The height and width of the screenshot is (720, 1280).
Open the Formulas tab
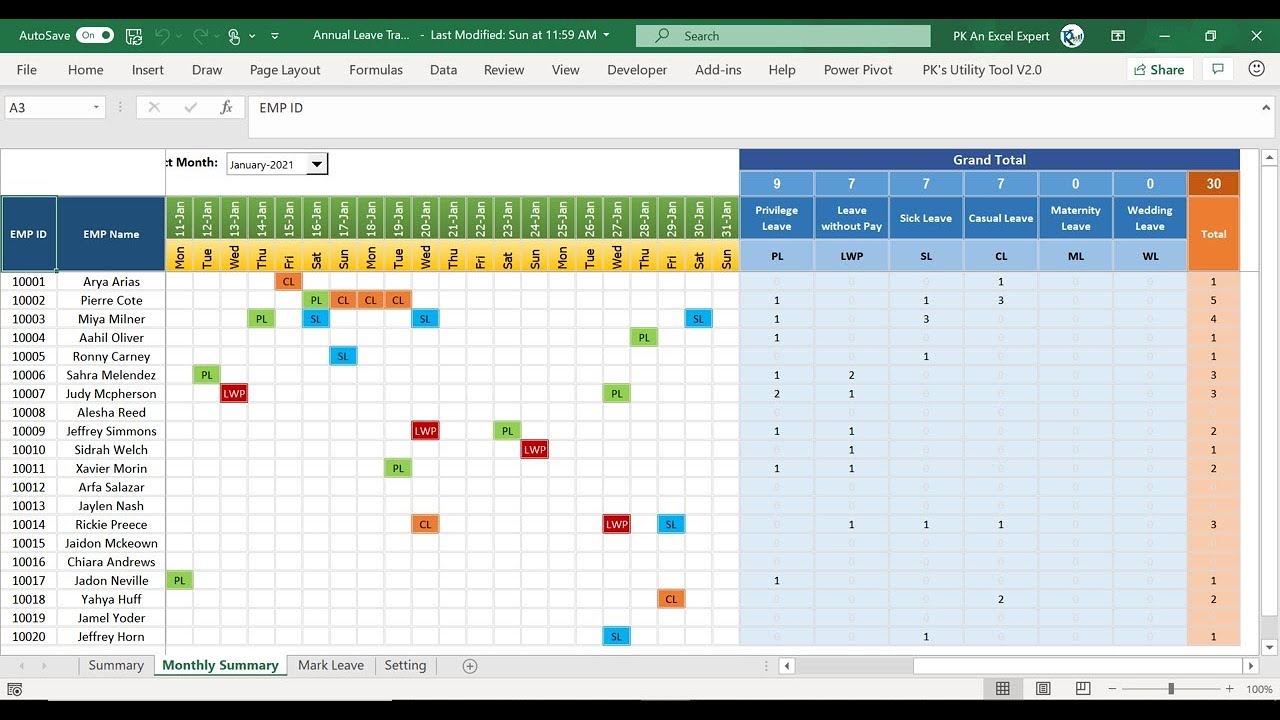click(376, 70)
